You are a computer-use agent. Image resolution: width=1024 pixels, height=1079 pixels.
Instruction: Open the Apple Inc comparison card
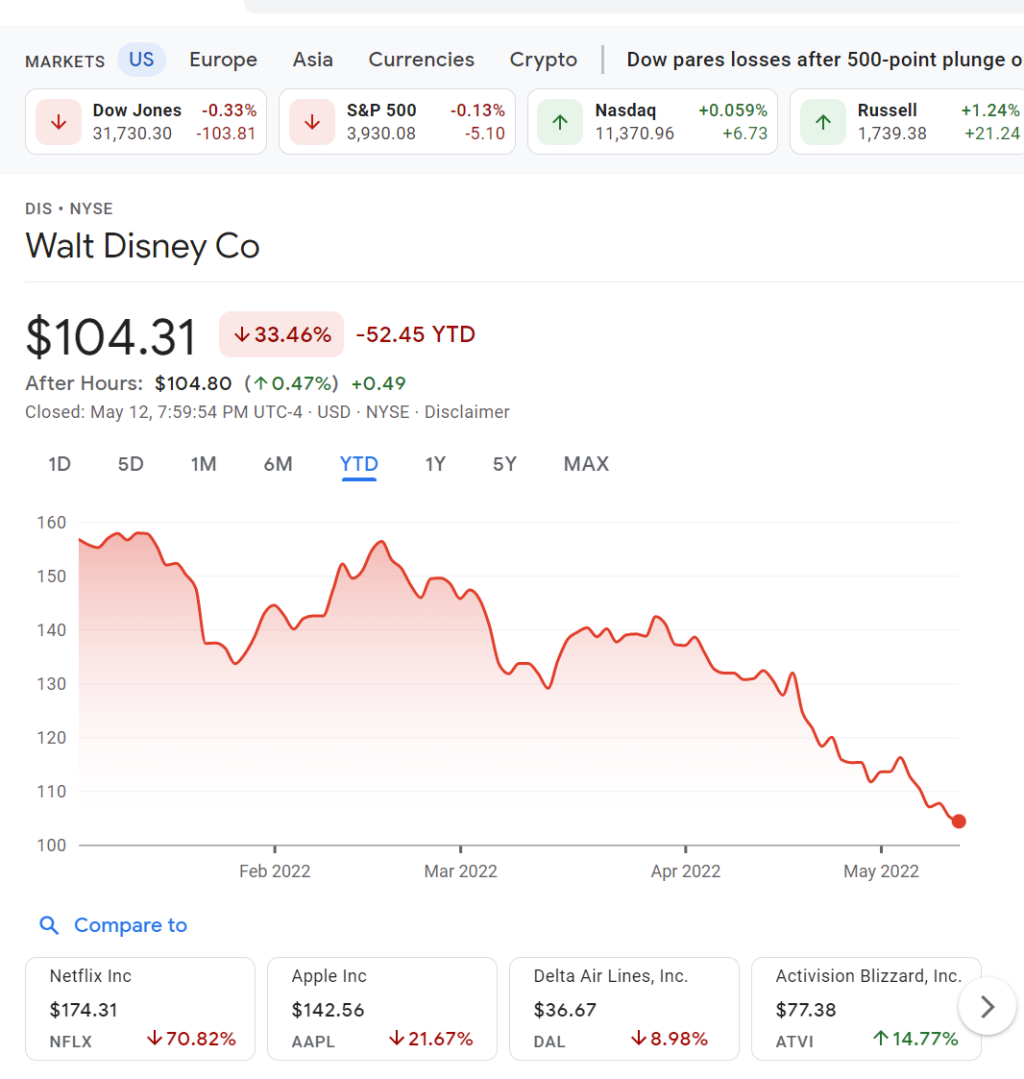[x=382, y=1008]
